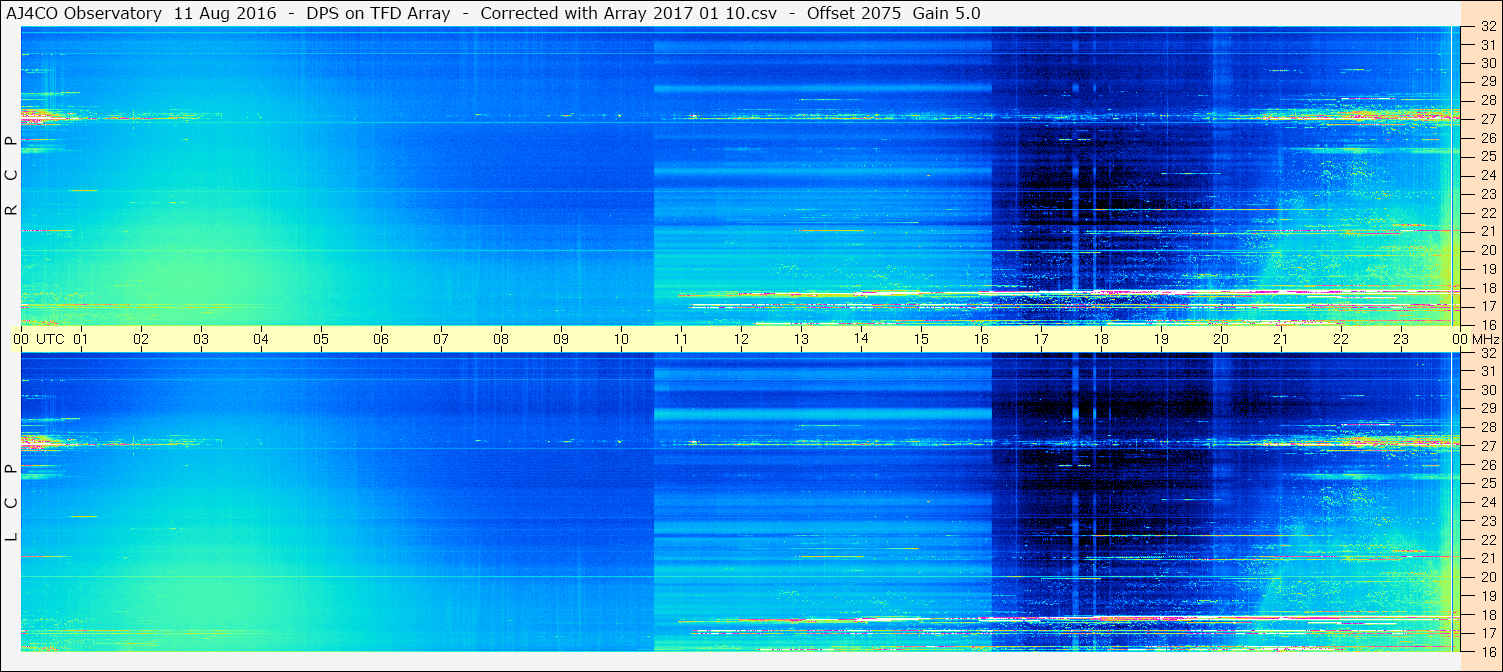Pick the 05 hour marker
Image resolution: width=1503 pixels, height=672 pixels.
tap(321, 340)
